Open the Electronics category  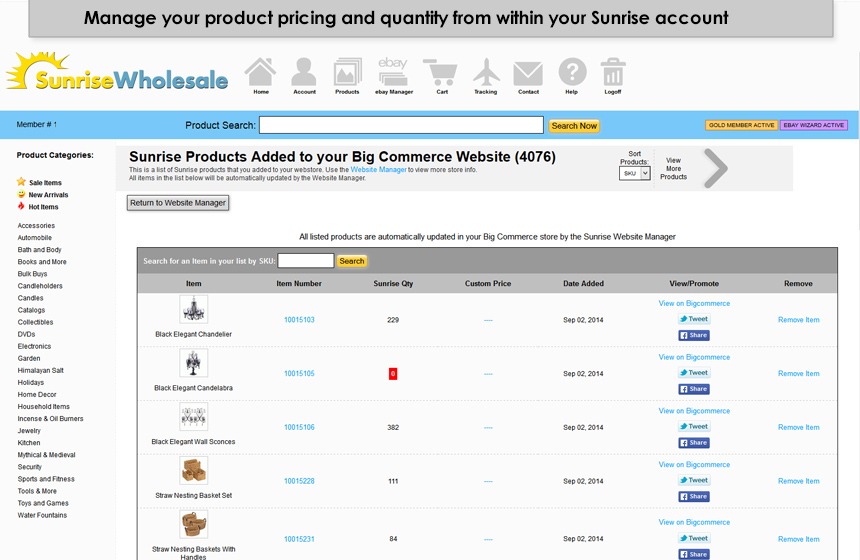(34, 346)
